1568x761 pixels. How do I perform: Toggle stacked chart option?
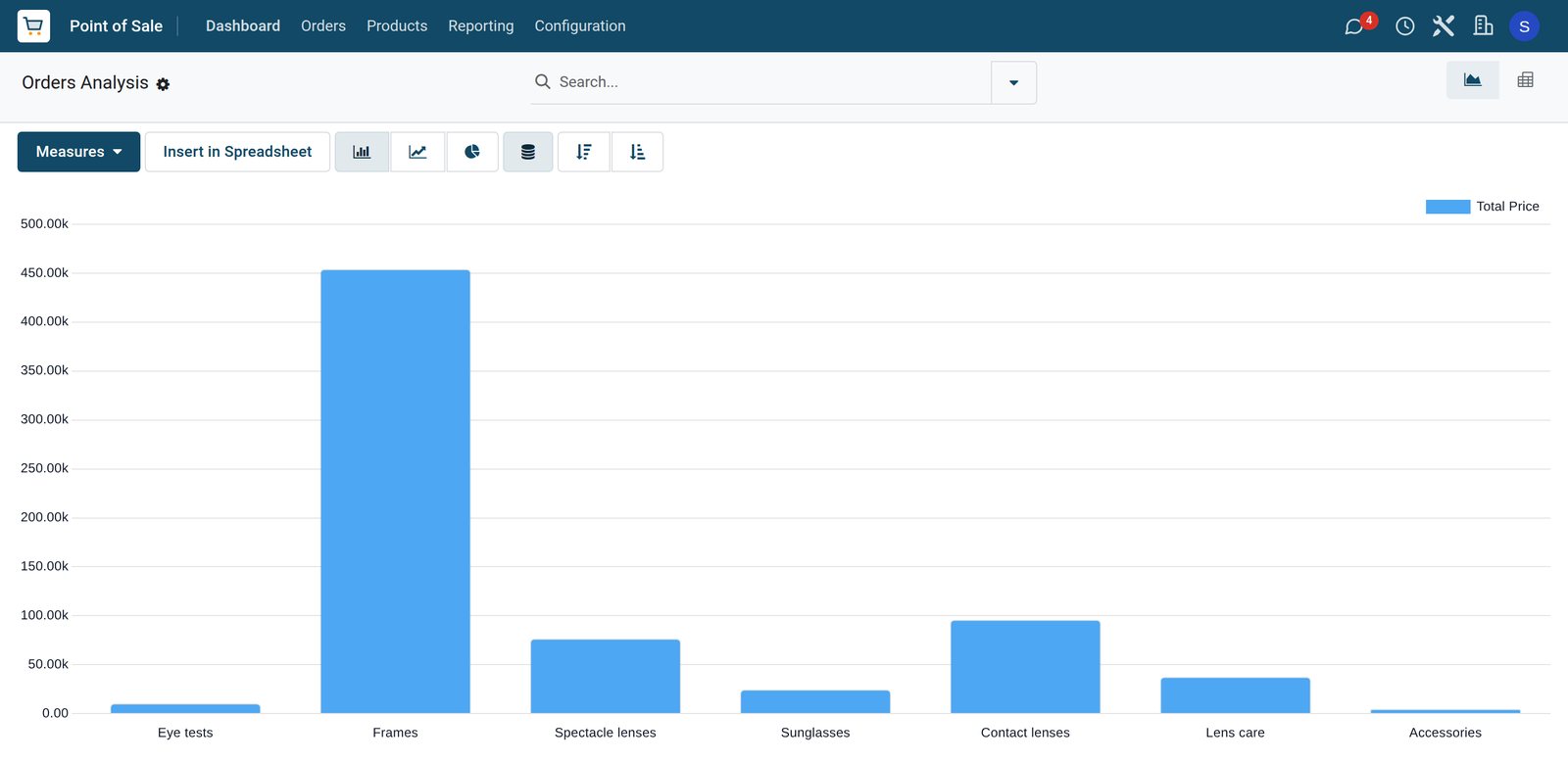pyautogui.click(x=528, y=152)
